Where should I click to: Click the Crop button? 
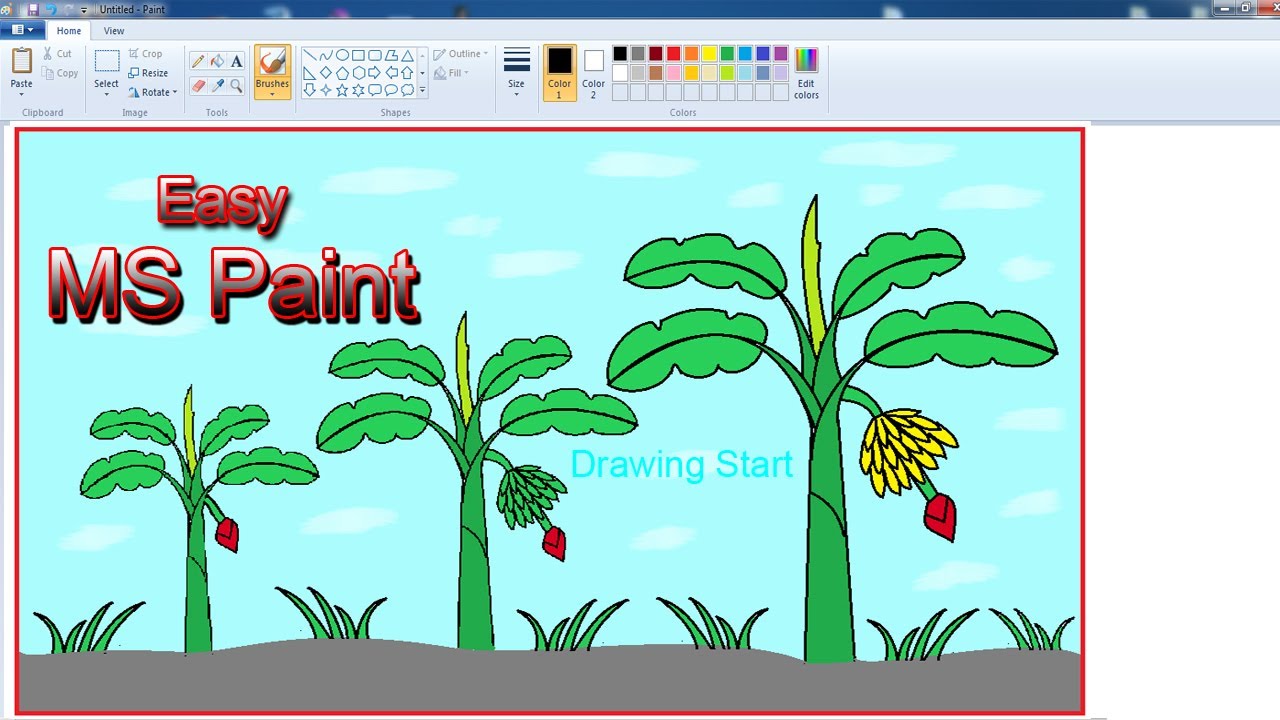(x=145, y=54)
